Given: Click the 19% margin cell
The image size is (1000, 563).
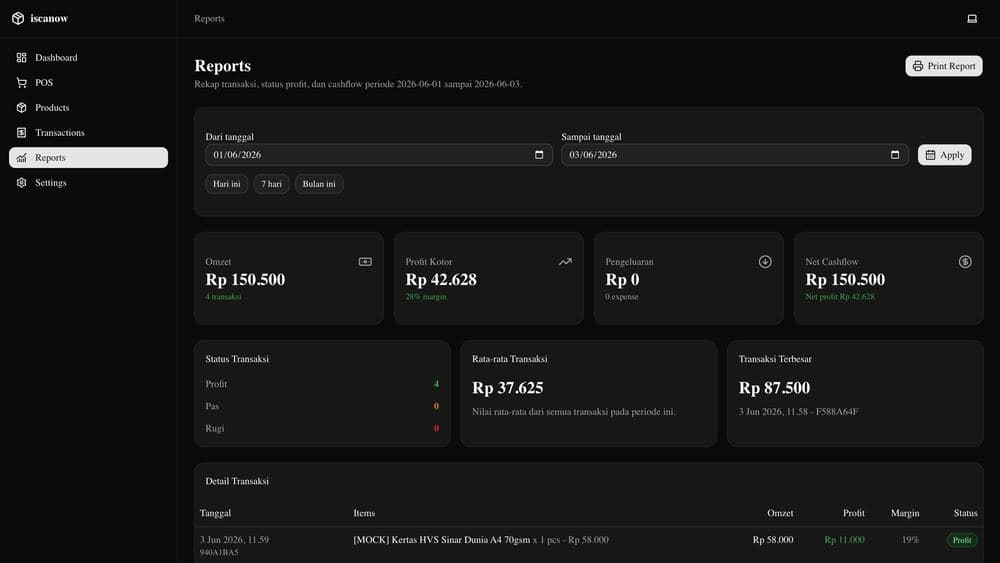Looking at the screenshot, I should pyautogui.click(x=910, y=540).
